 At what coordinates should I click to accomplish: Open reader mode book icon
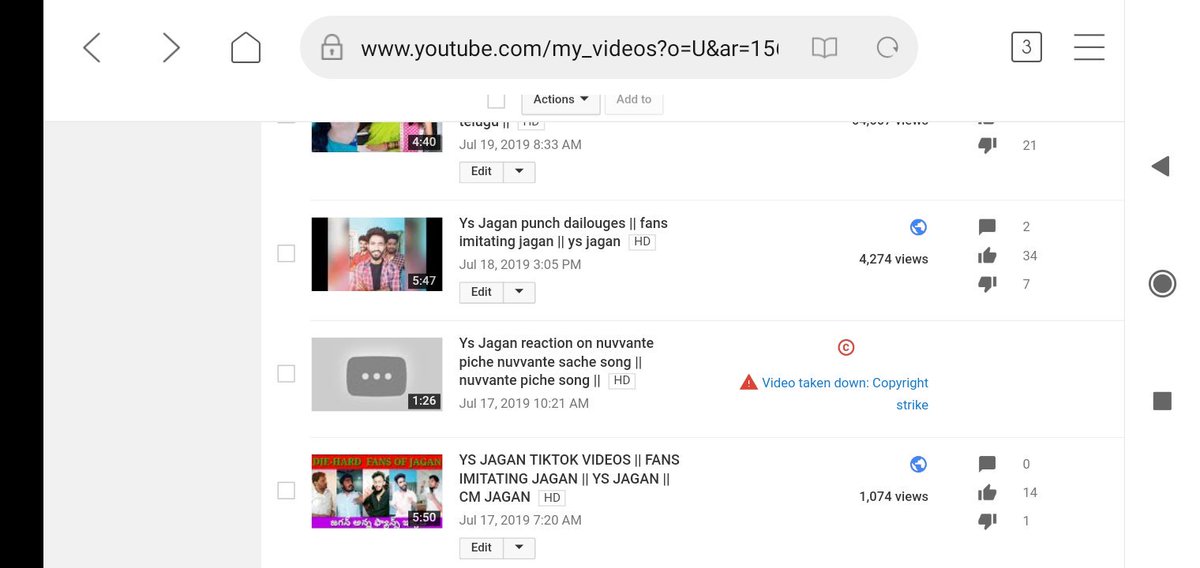coord(824,48)
